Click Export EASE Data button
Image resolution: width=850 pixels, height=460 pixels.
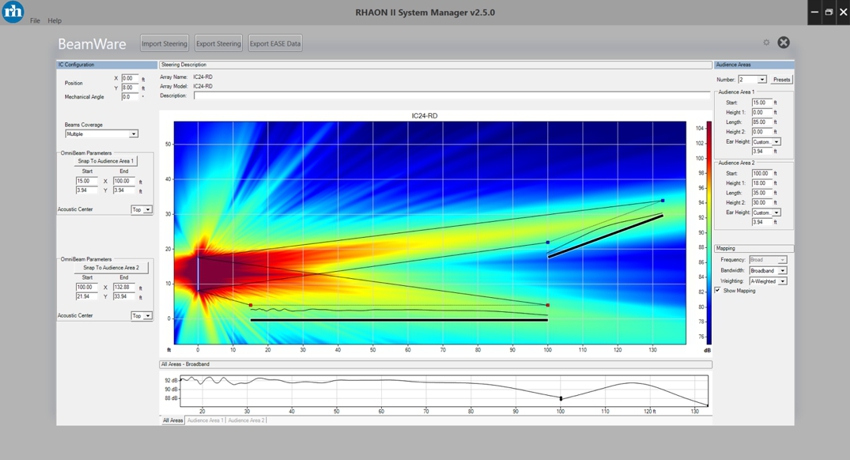(x=275, y=43)
